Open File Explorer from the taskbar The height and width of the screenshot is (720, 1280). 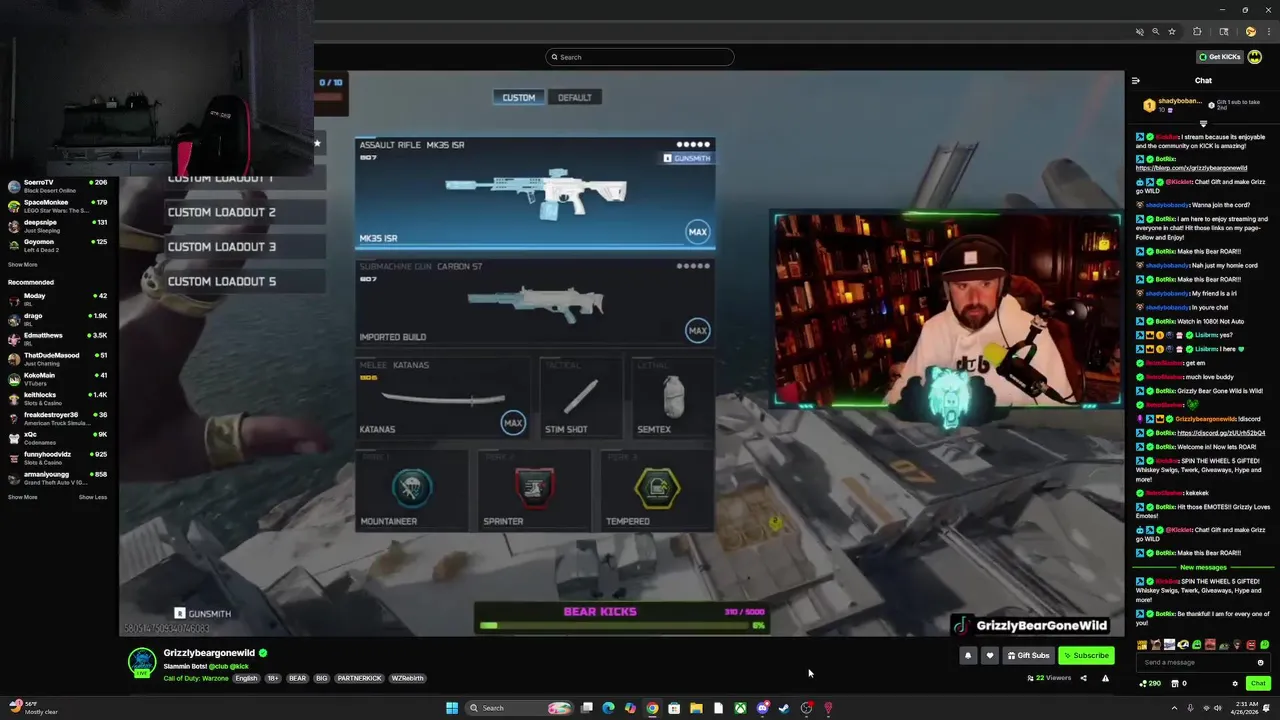(x=696, y=708)
